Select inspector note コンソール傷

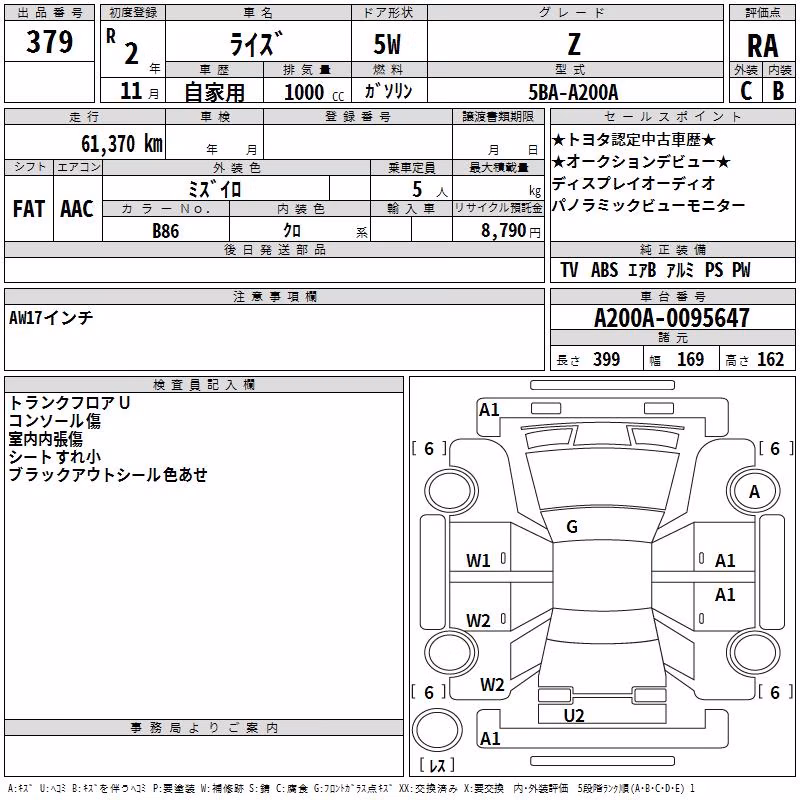(55, 421)
